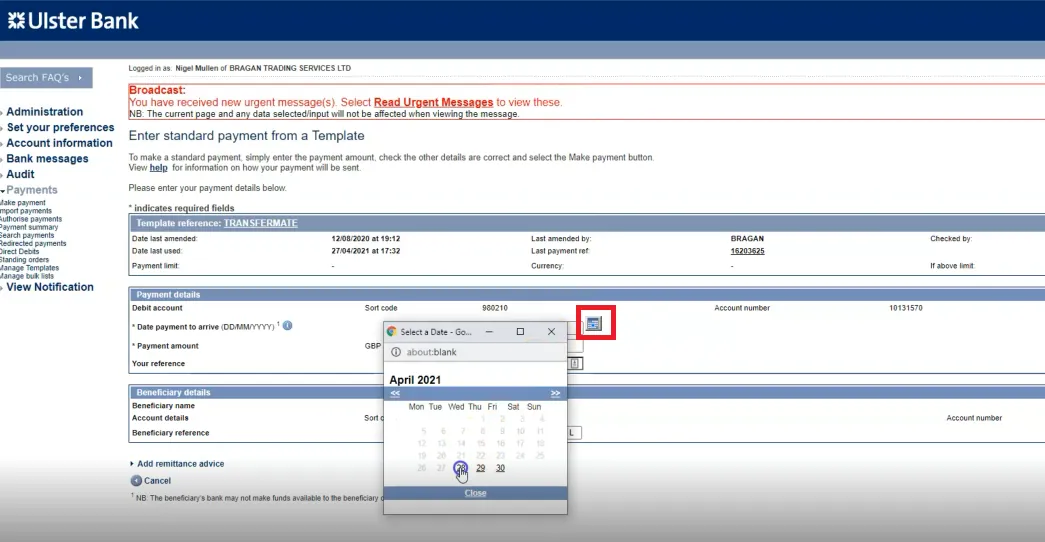This screenshot has width=1045, height=542.
Task: Click the help link in instructions
Action: tap(159, 168)
